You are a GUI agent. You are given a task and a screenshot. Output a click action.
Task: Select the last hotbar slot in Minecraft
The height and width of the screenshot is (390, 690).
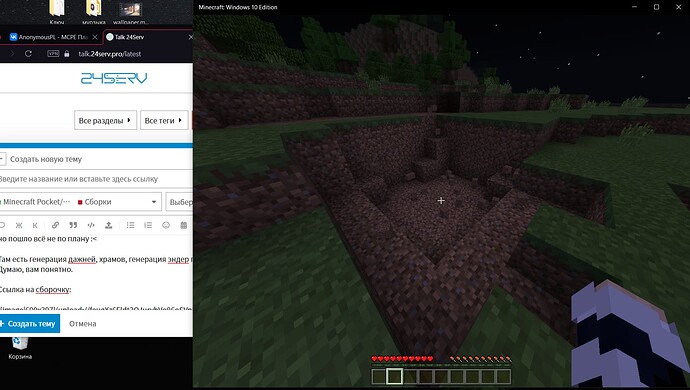coord(503,376)
